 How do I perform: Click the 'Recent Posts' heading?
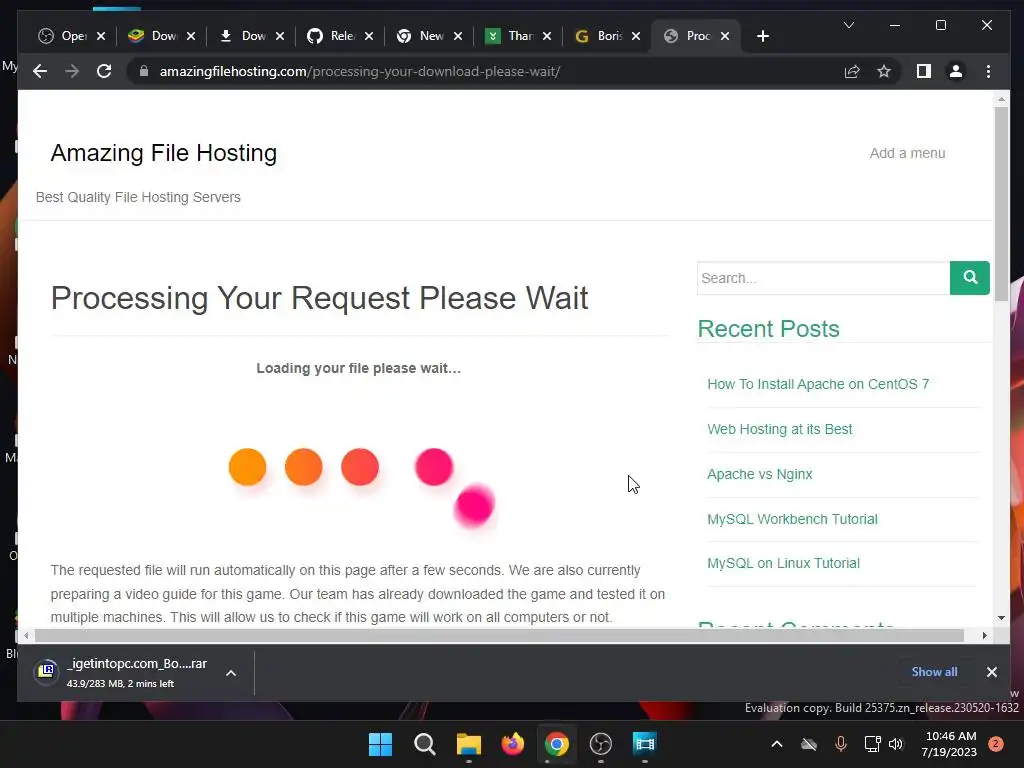[x=769, y=328]
